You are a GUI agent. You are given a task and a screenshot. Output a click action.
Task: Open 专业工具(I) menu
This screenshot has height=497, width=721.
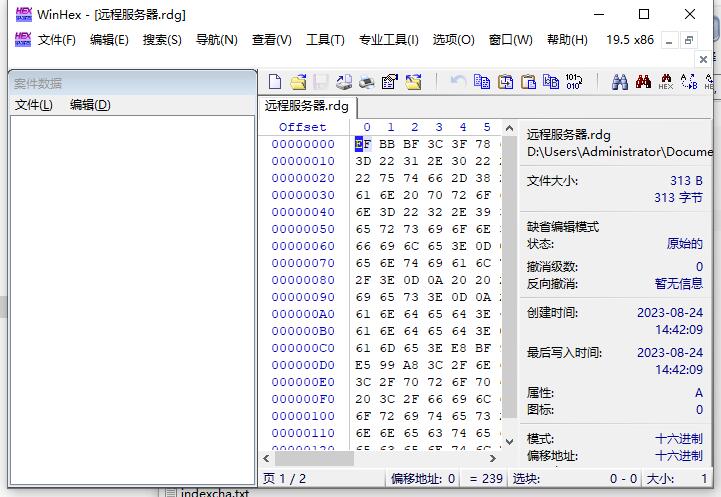(x=389, y=40)
